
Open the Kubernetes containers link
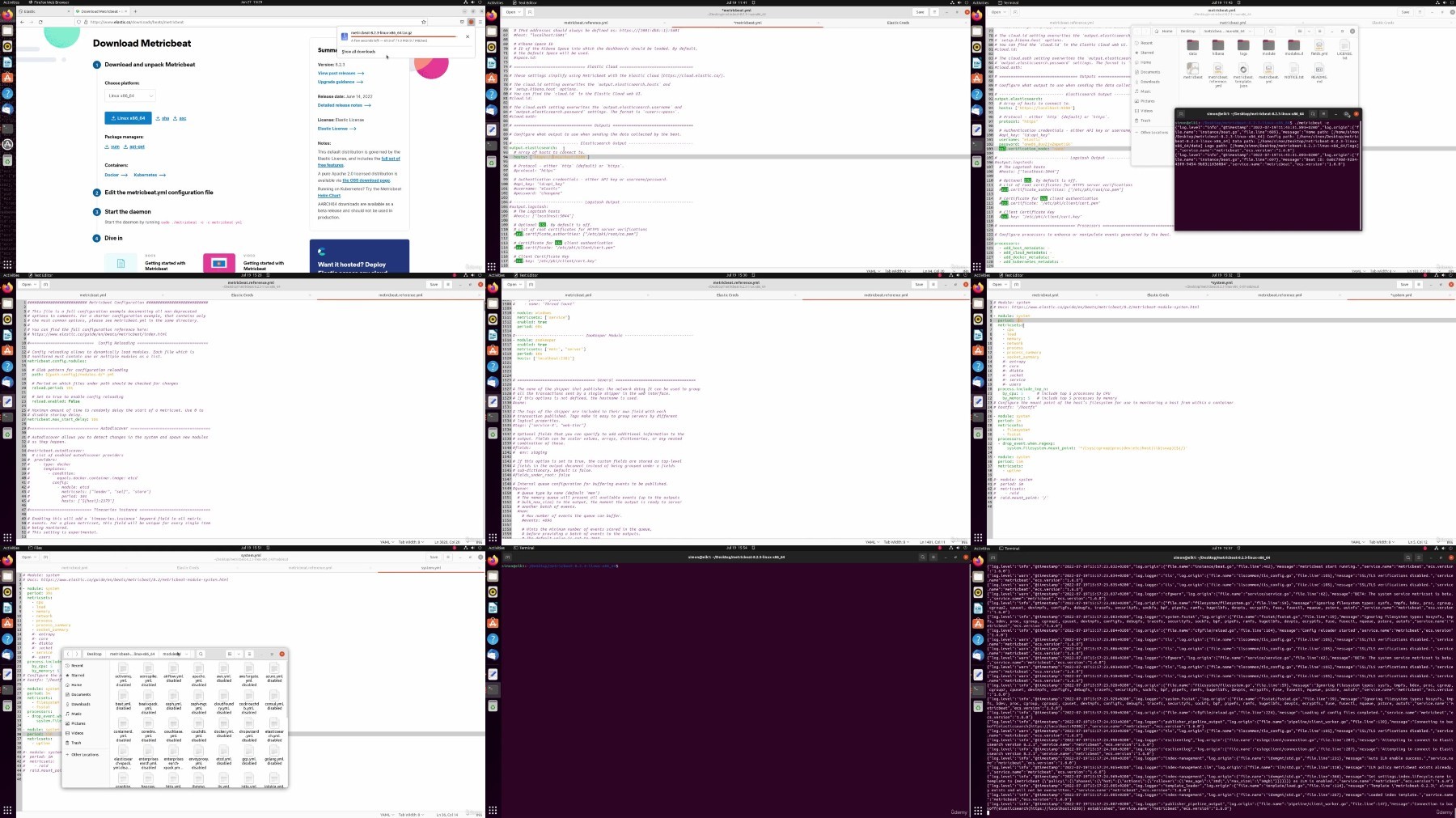tap(150, 175)
